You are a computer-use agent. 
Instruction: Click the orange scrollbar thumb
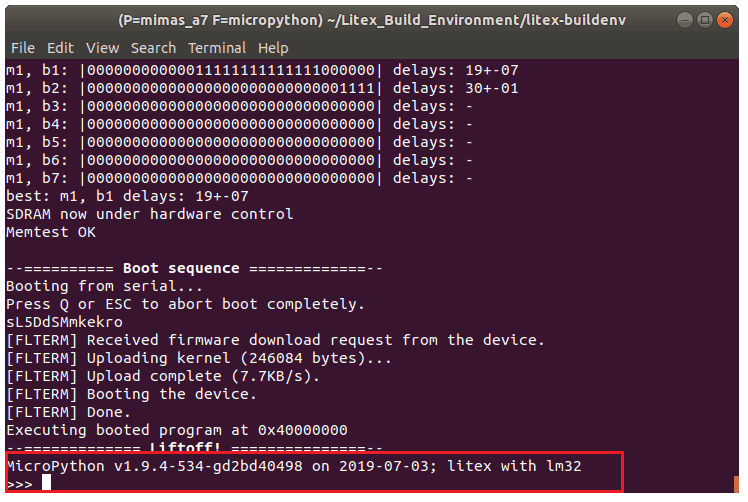[737, 484]
